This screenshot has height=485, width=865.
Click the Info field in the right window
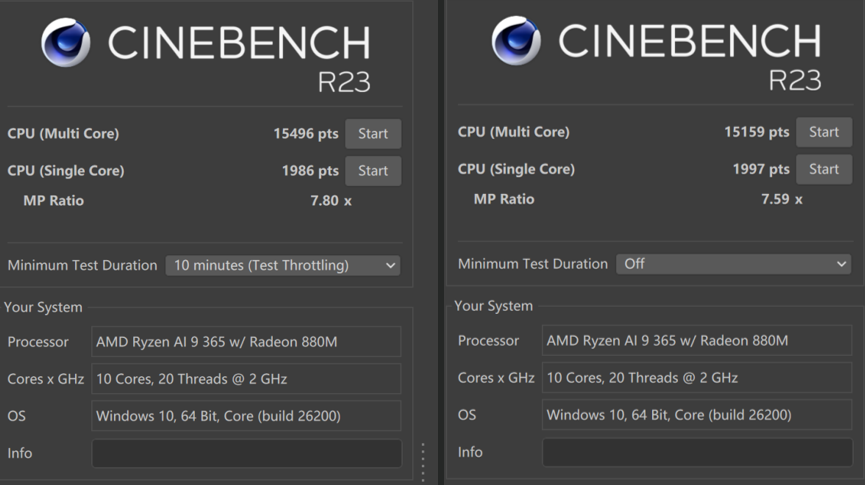pyautogui.click(x=697, y=452)
